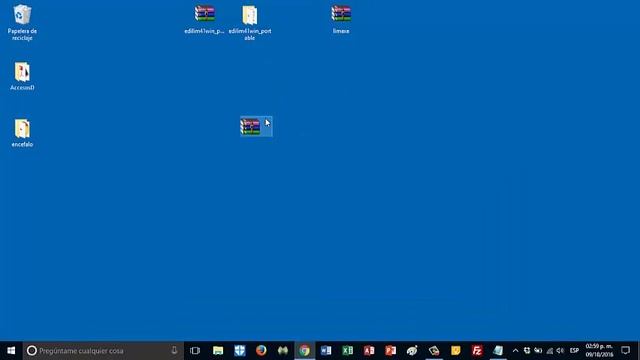
Task: Click the Cortana search box
Action: (103, 351)
